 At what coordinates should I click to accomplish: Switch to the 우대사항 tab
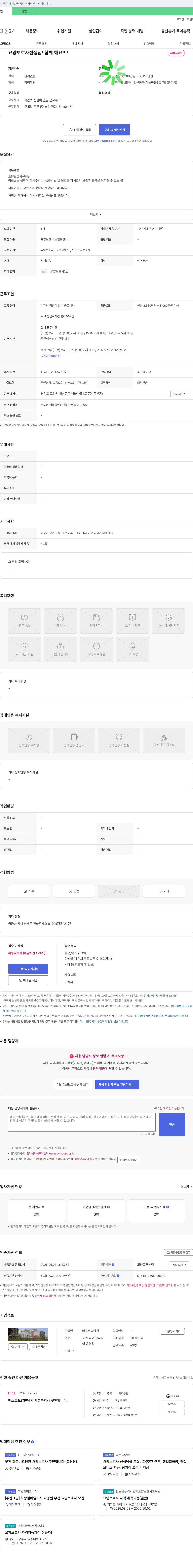tap(77, 44)
